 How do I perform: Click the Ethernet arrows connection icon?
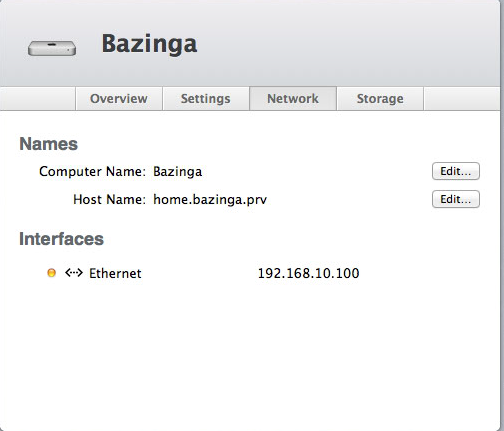click(x=74, y=273)
